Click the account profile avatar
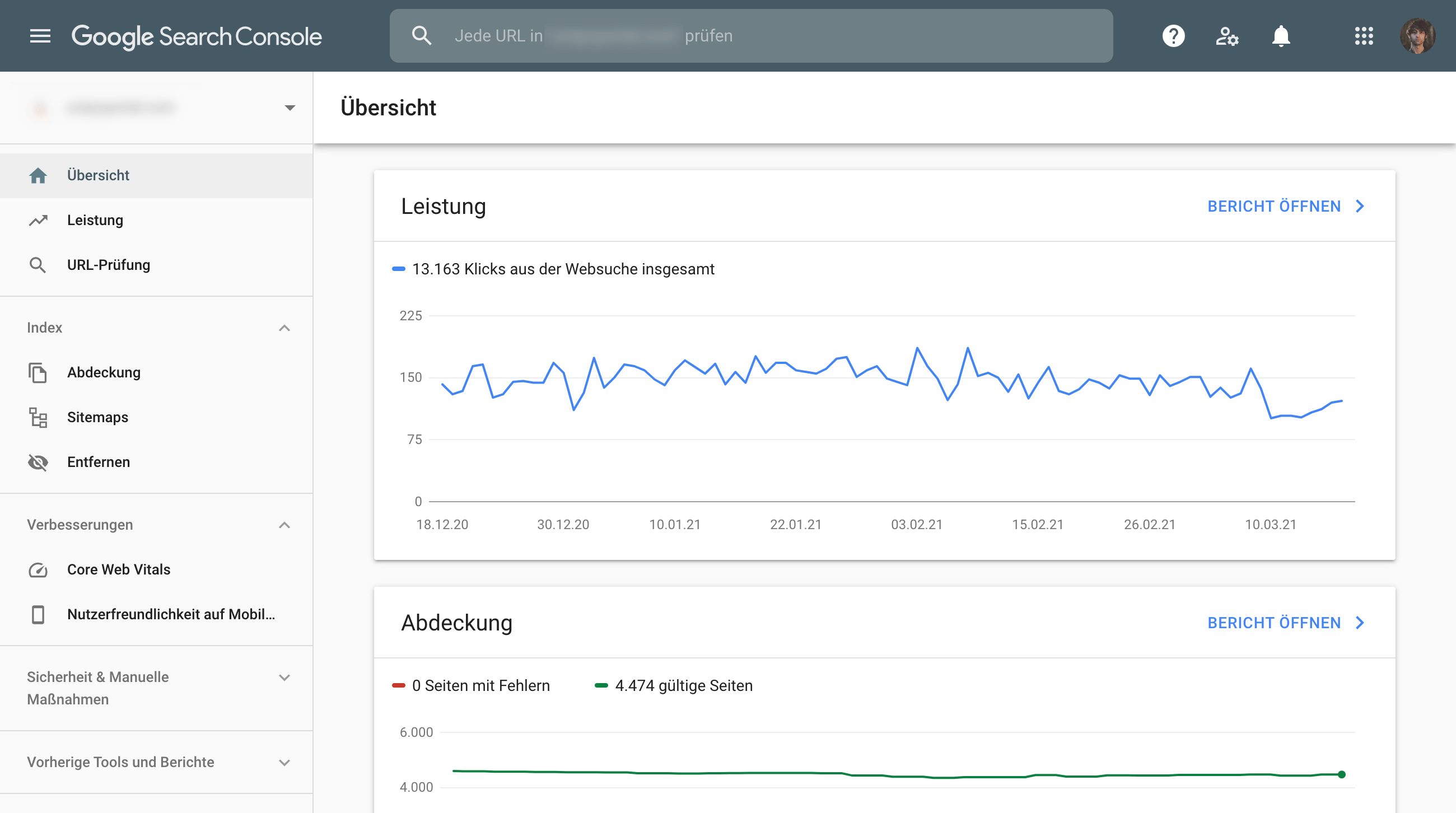Image resolution: width=1456 pixels, height=813 pixels. (x=1417, y=36)
